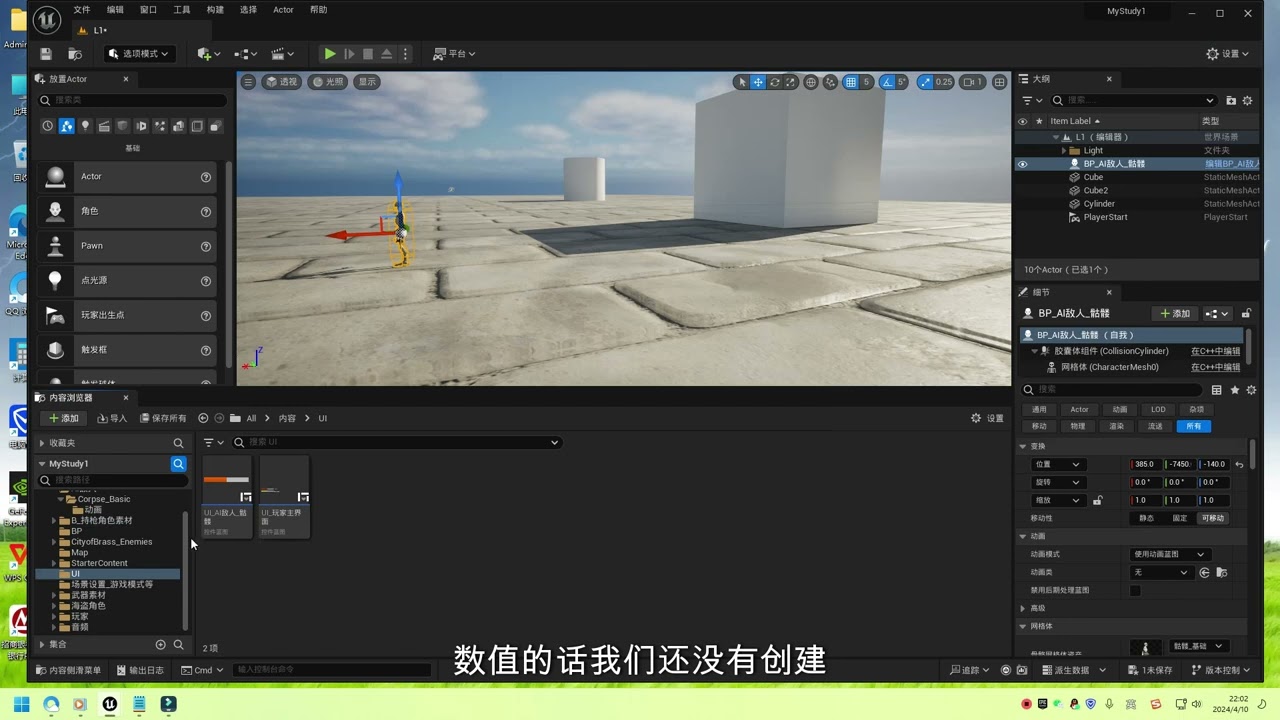1280x720 pixels.
Task: Open the camera speed setting
Action: coord(973,82)
